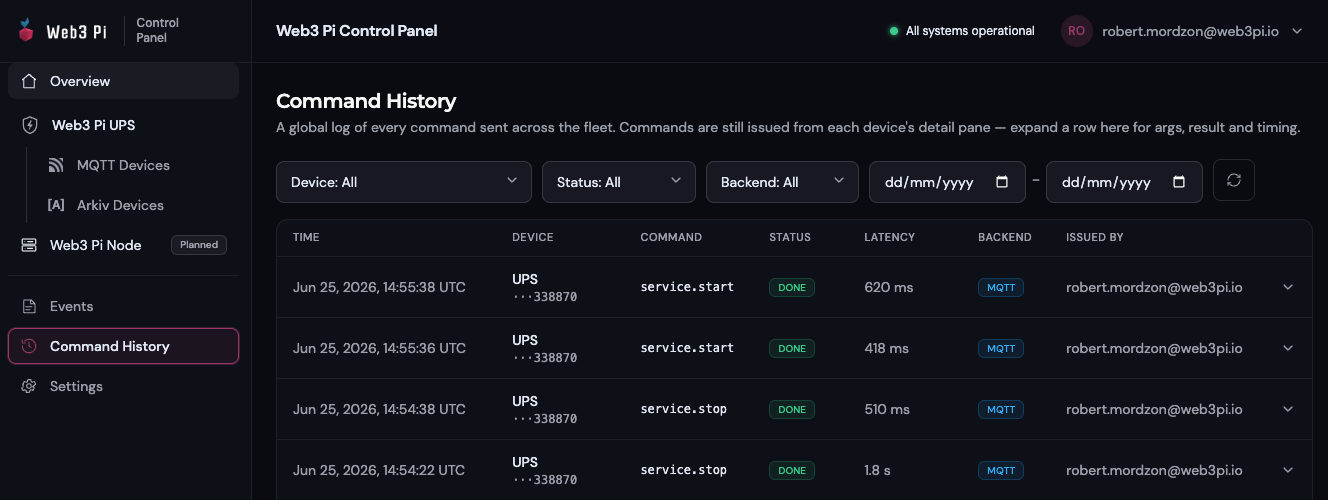Click service.start command at 14:55:38
This screenshot has height=500, width=1328.
click(x=687, y=287)
